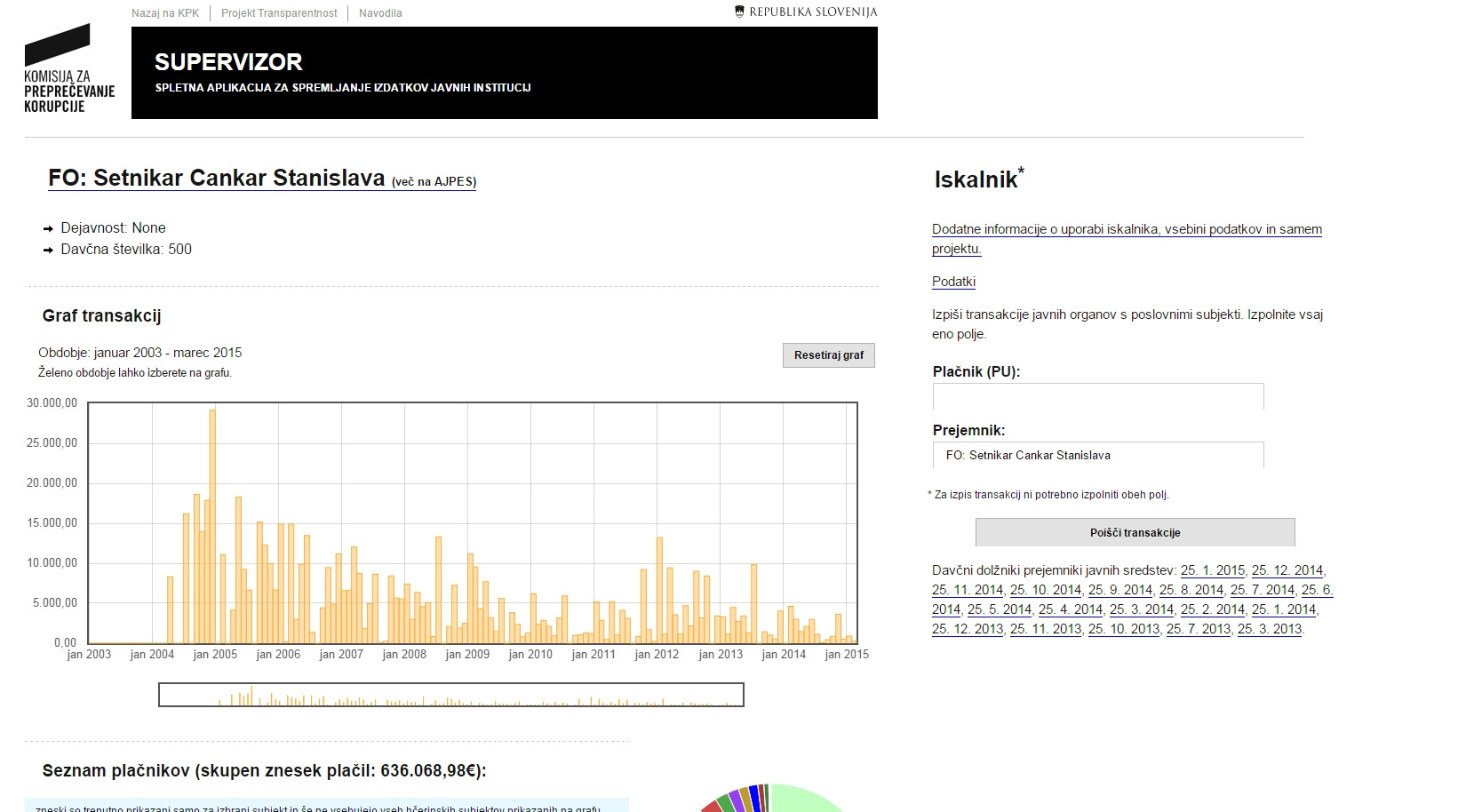Open the Nazaj na KPK link
The image size is (1466, 812).
[x=165, y=13]
